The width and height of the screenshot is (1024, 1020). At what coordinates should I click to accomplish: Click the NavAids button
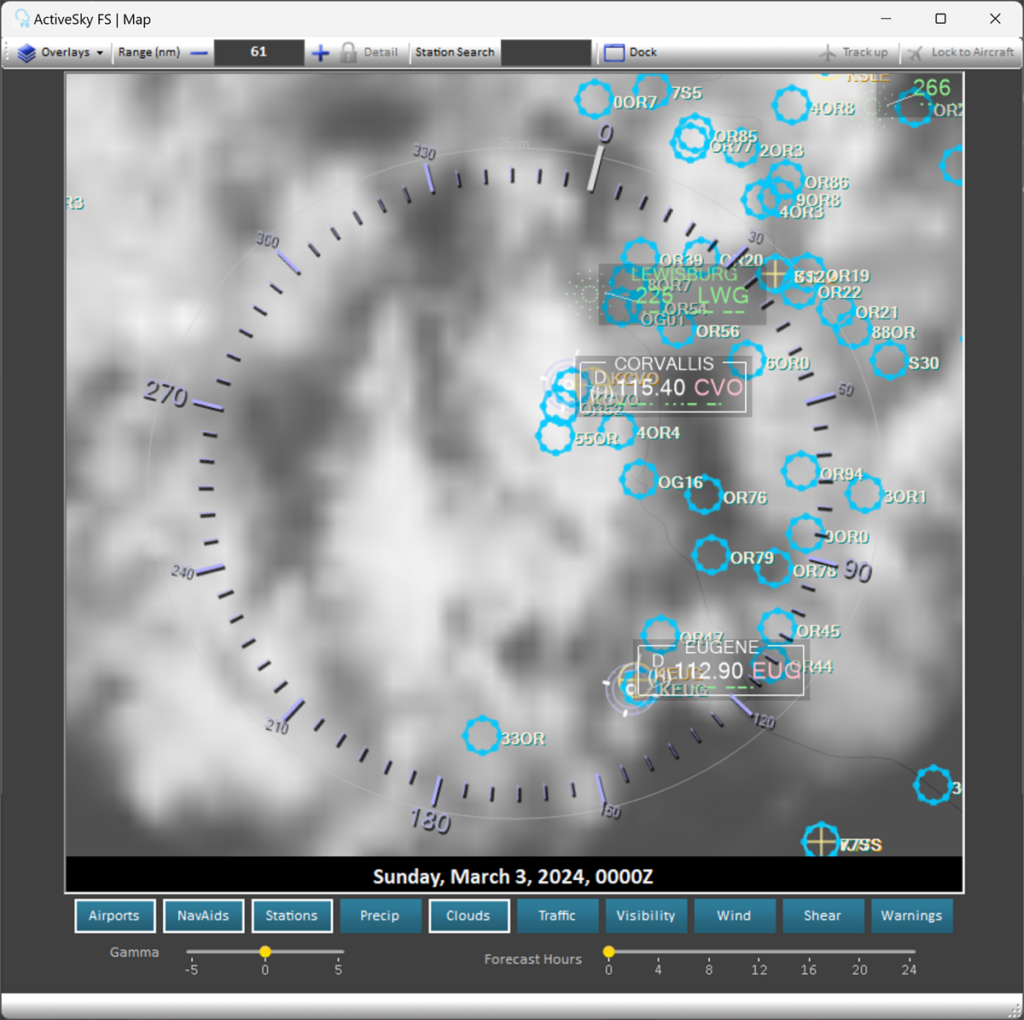pyautogui.click(x=203, y=915)
